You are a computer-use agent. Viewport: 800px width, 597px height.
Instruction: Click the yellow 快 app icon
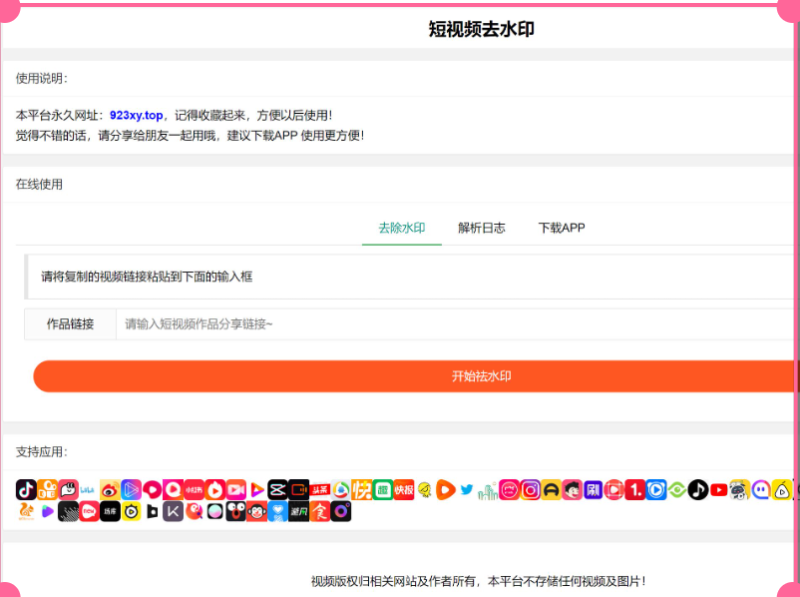[362, 490]
